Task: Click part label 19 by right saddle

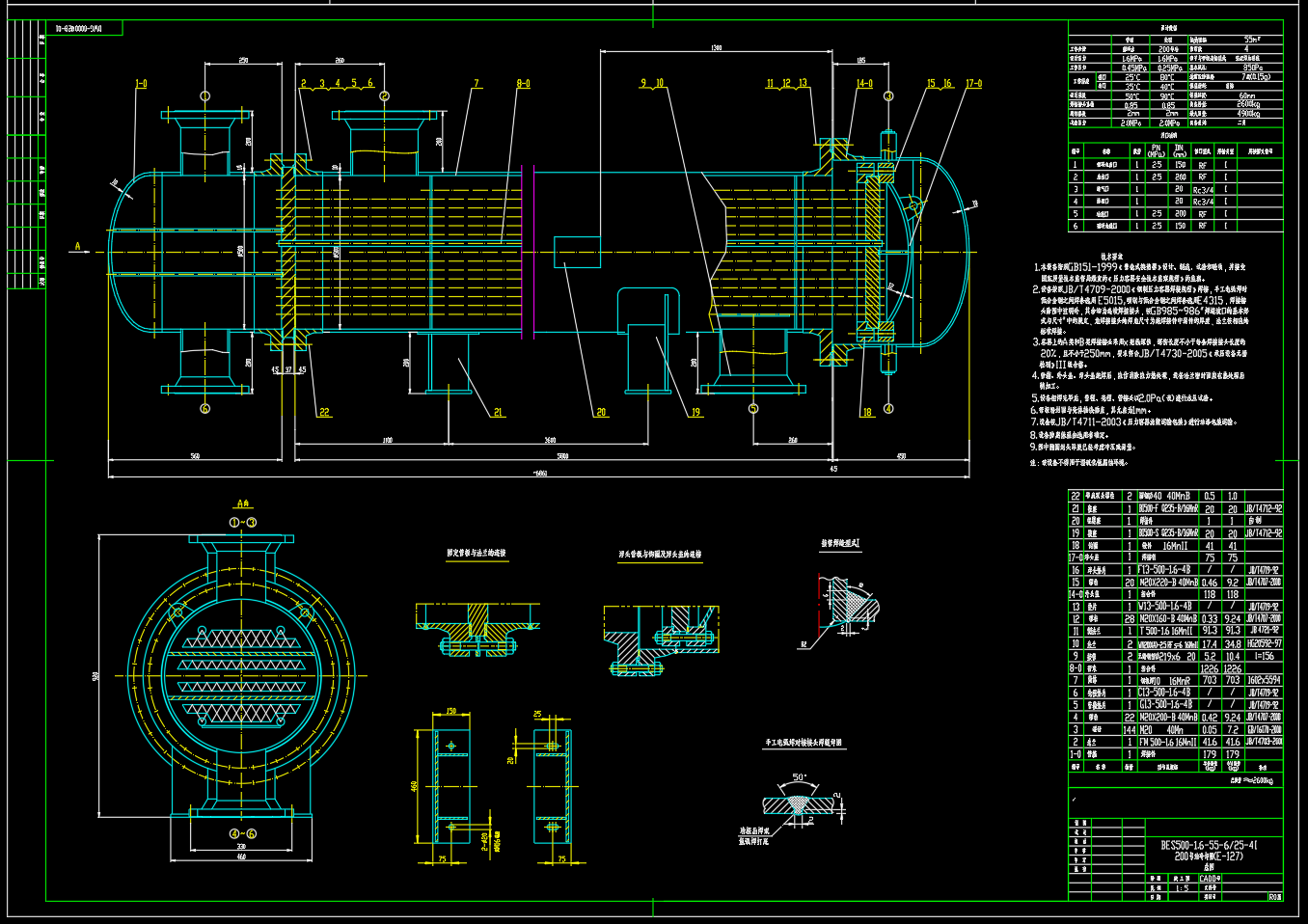Action: (x=695, y=412)
